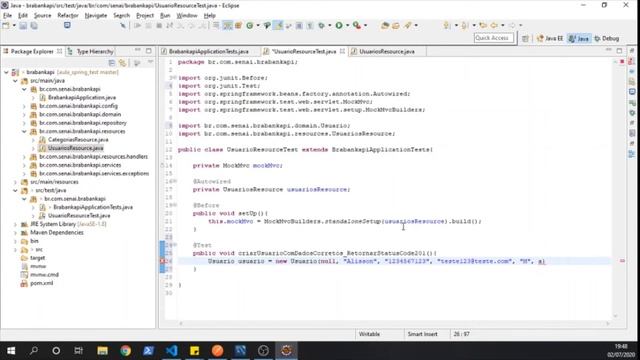The width and height of the screenshot is (640, 360).
Task: Click the Run green play button
Action: click(339, 25)
